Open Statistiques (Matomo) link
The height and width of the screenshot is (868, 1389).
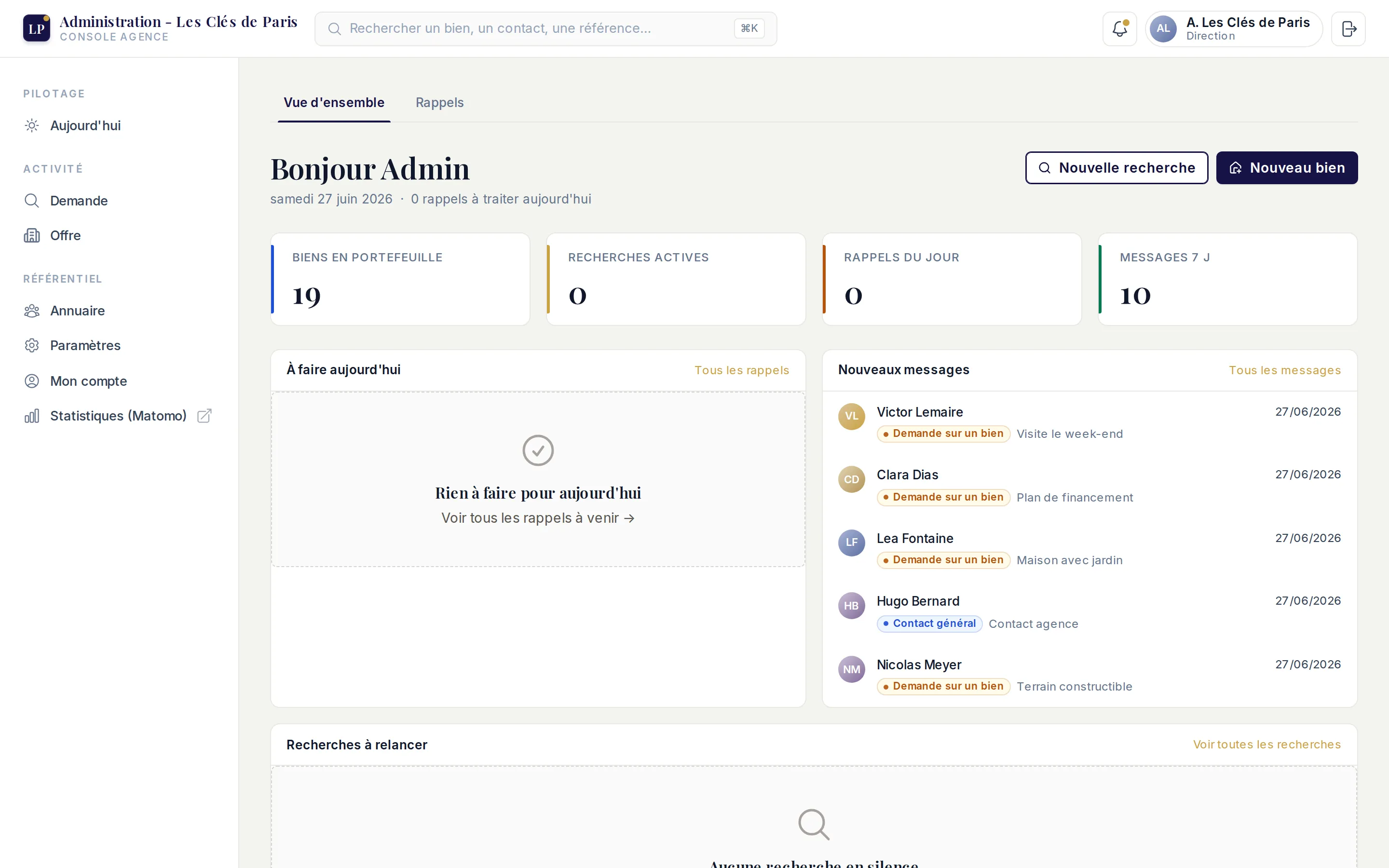point(119,416)
